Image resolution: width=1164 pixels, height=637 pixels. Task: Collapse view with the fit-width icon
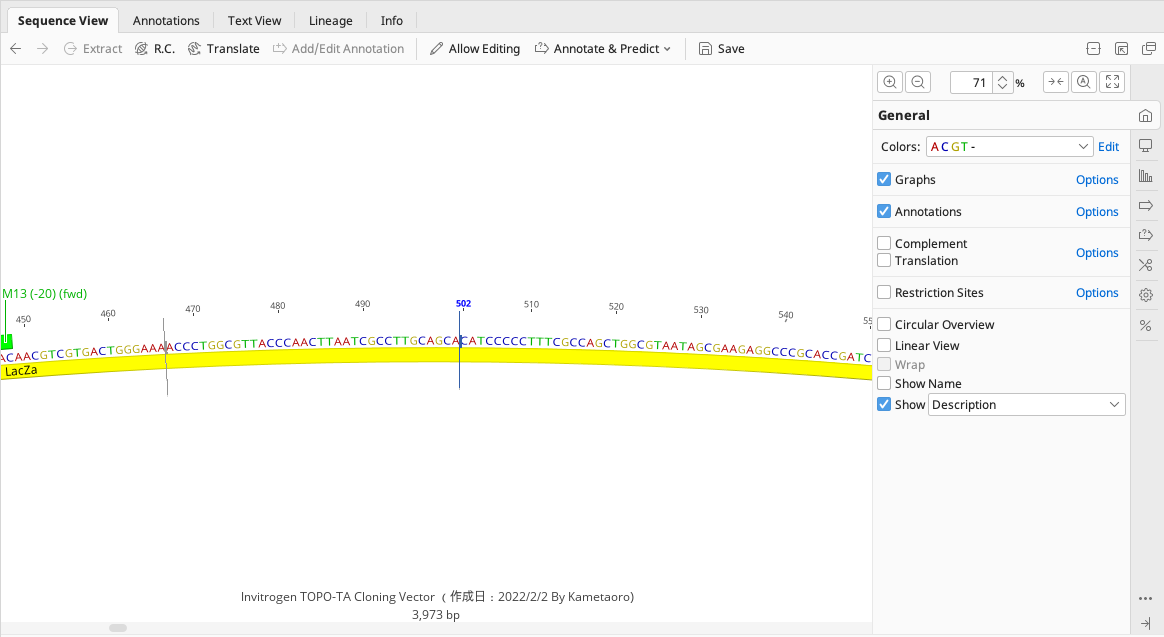[1055, 81]
